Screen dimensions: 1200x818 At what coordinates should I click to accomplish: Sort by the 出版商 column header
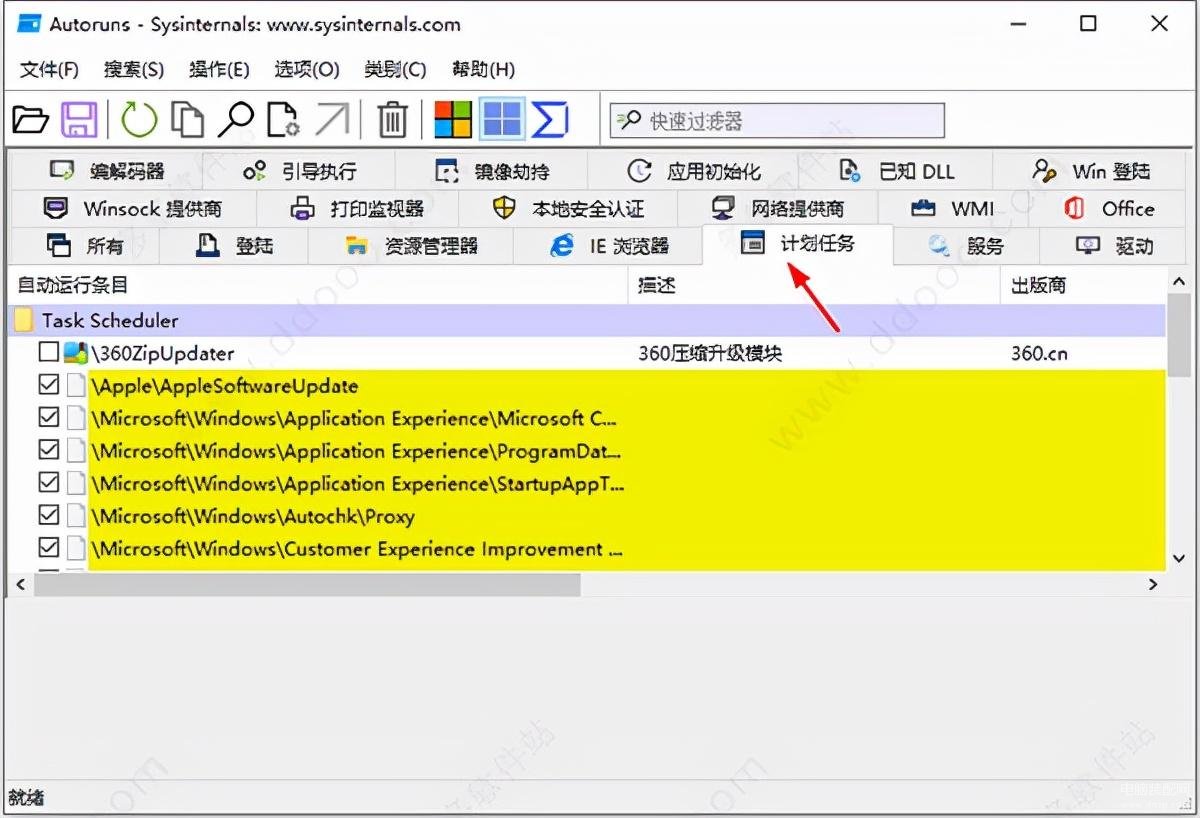coord(1082,285)
